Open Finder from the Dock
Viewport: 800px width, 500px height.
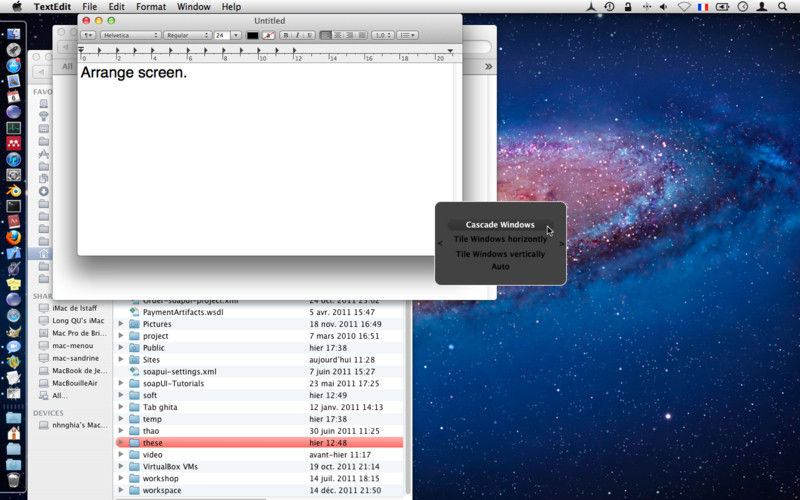(13, 34)
